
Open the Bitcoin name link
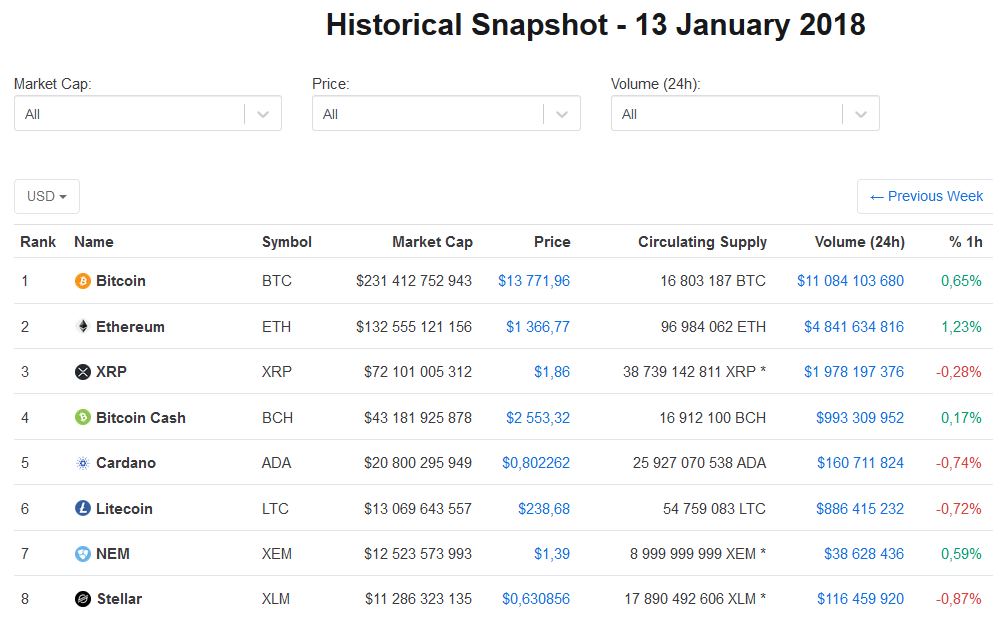click(x=121, y=281)
